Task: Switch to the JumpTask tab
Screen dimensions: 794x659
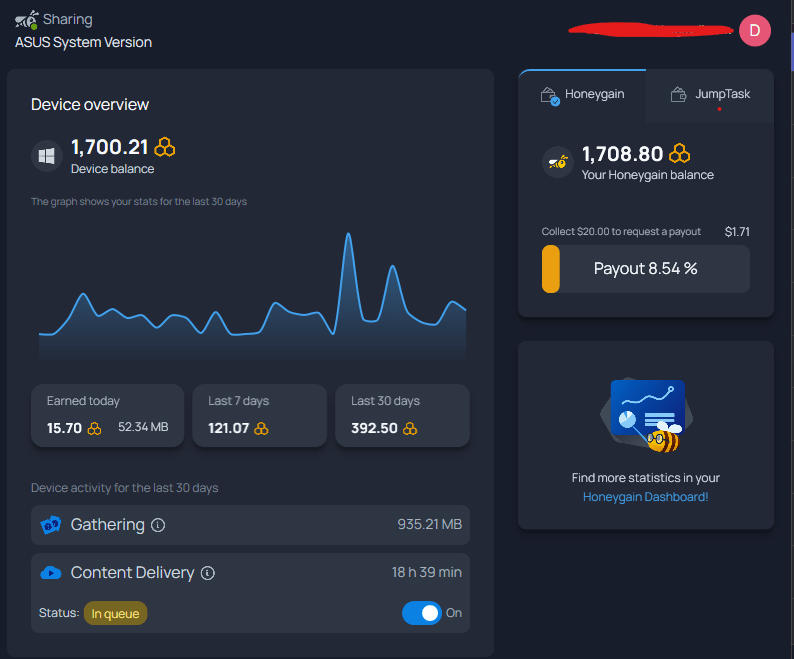Action: coord(710,95)
